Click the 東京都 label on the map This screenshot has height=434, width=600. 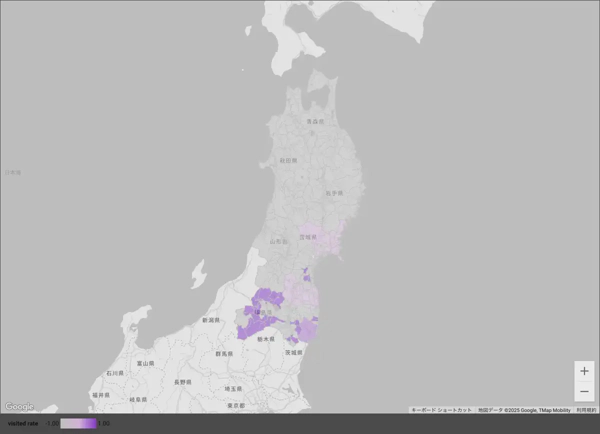[236, 406]
